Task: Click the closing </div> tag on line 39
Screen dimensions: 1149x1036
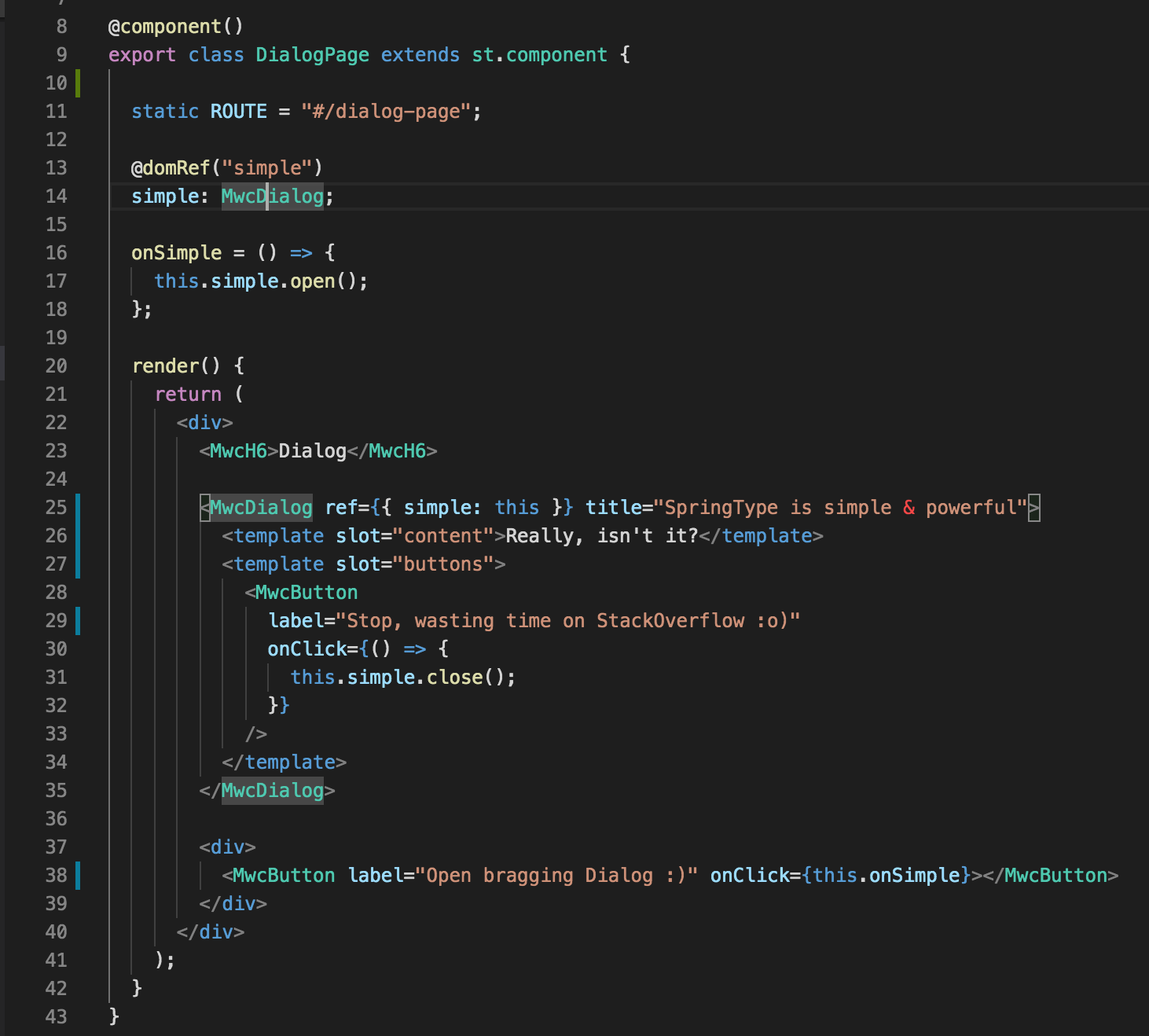Action: coord(233,904)
